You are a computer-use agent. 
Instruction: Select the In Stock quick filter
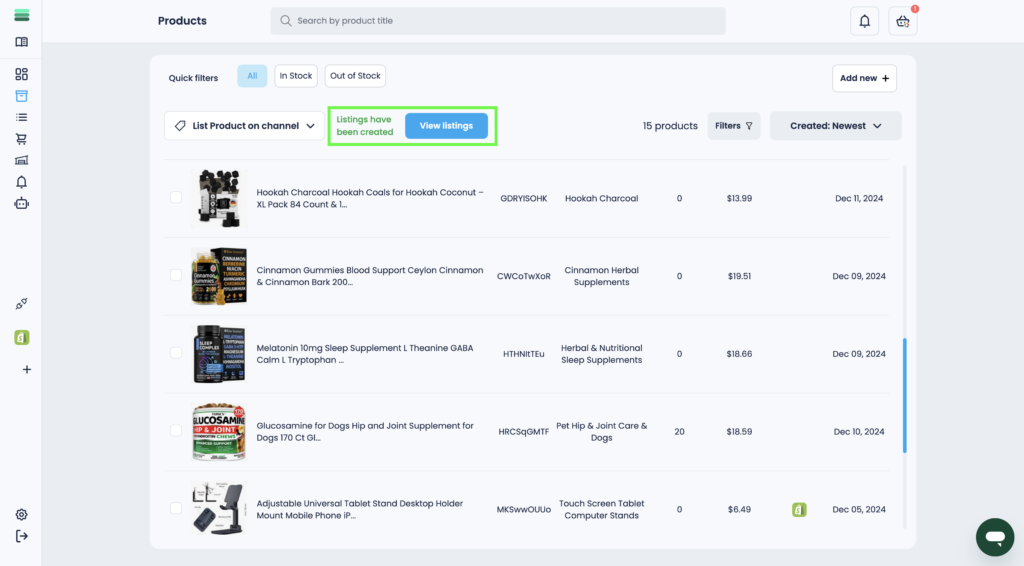click(x=295, y=76)
